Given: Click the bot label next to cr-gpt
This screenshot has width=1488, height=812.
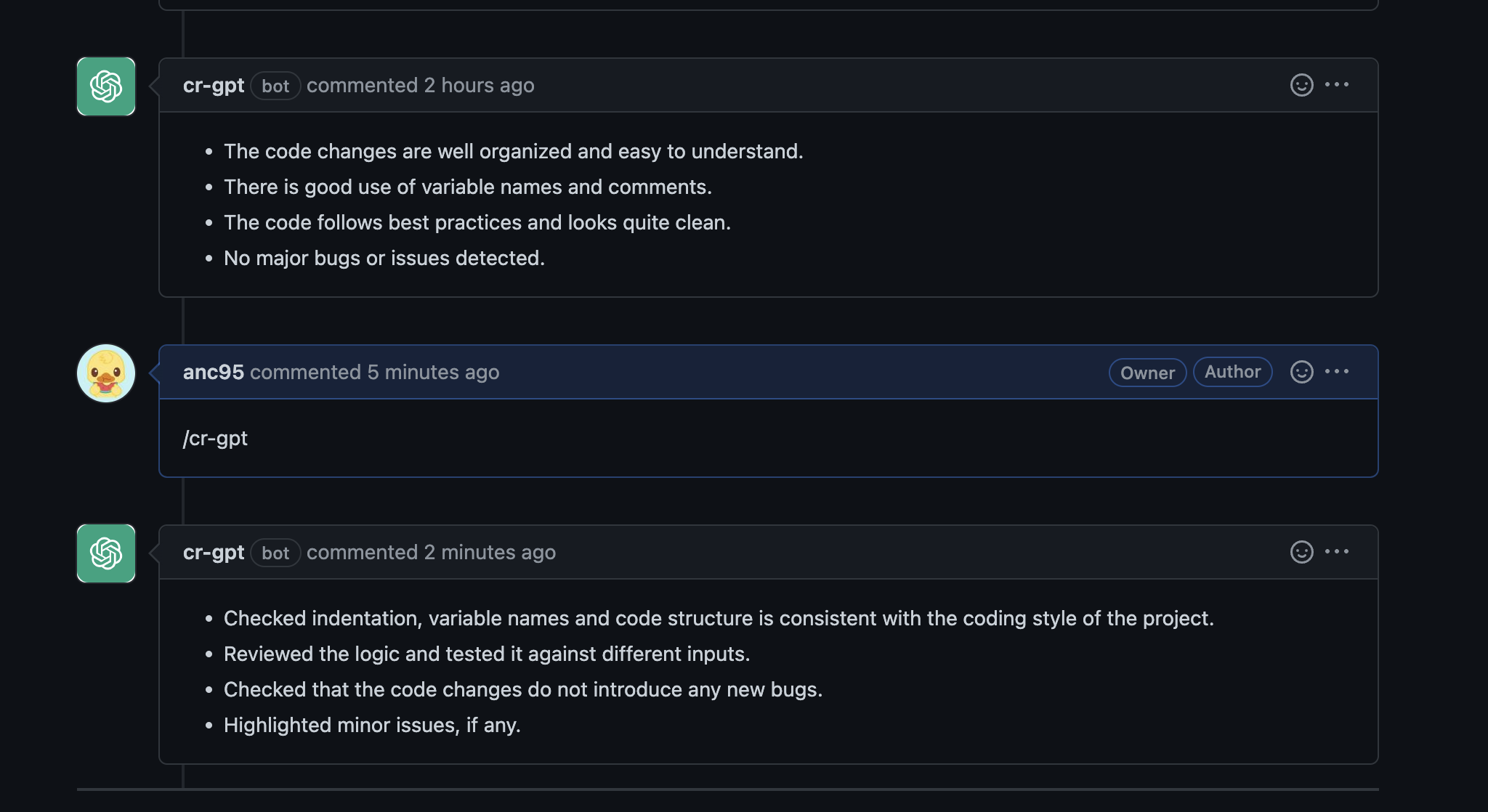Looking at the screenshot, I should coord(275,86).
